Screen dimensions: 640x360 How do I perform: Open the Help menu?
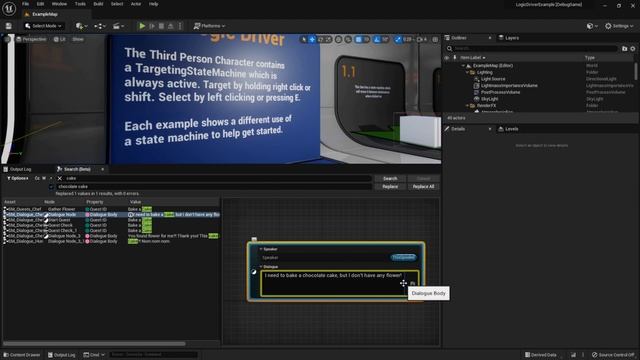pyautogui.click(x=153, y=4)
